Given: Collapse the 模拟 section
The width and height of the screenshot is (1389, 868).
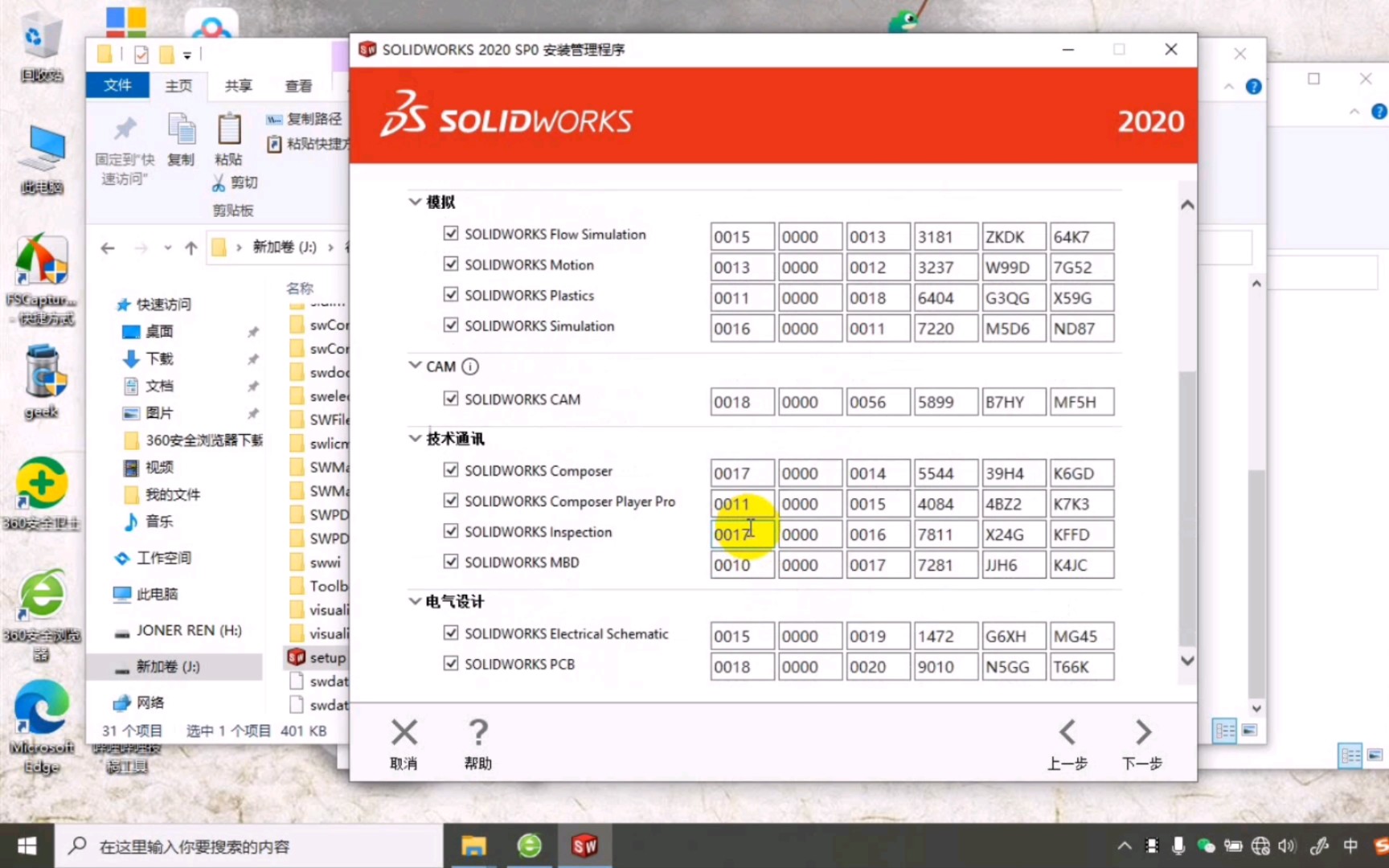Looking at the screenshot, I should (x=414, y=202).
